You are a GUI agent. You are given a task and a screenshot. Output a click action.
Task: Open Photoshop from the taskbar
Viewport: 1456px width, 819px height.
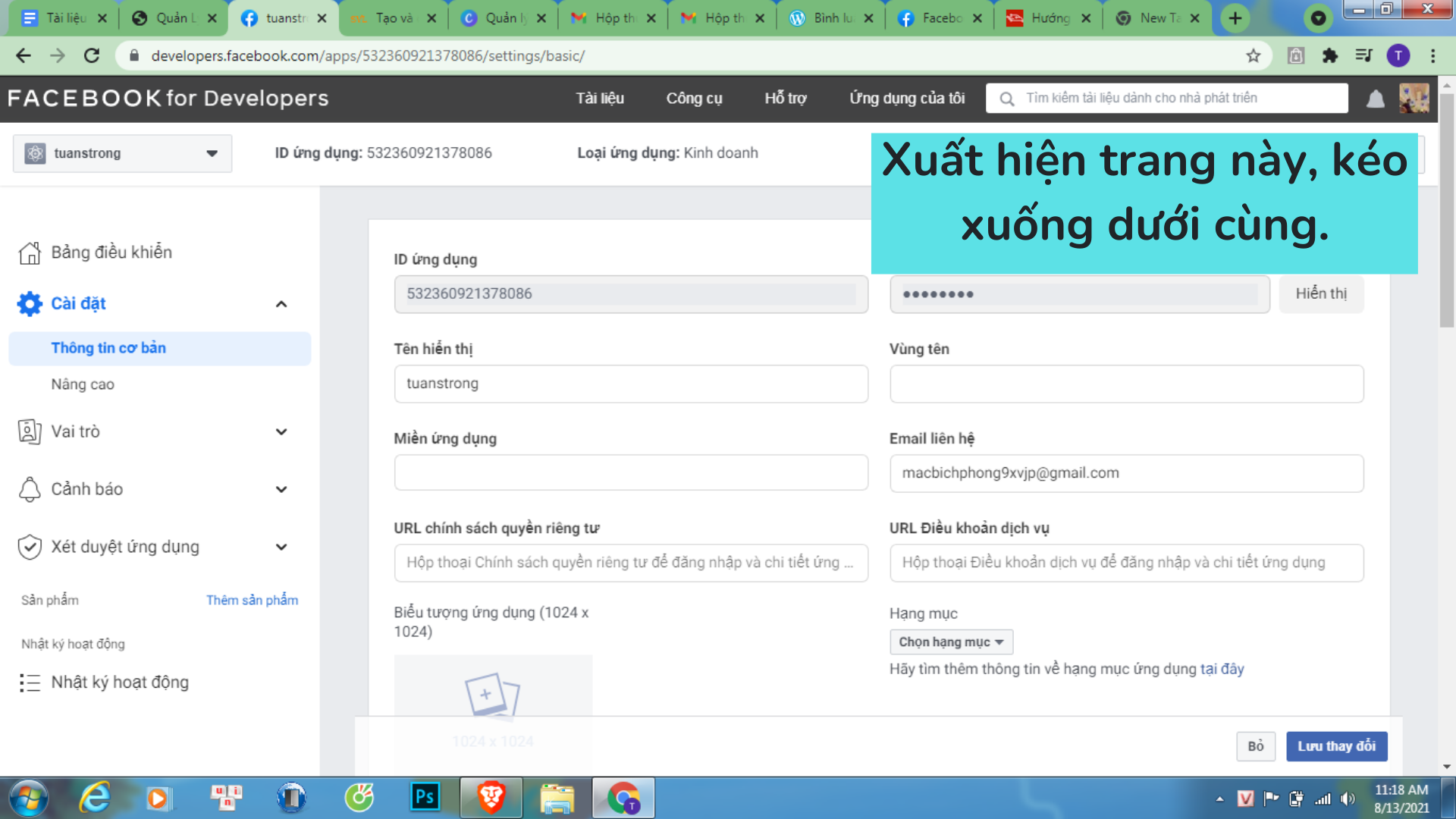point(425,798)
